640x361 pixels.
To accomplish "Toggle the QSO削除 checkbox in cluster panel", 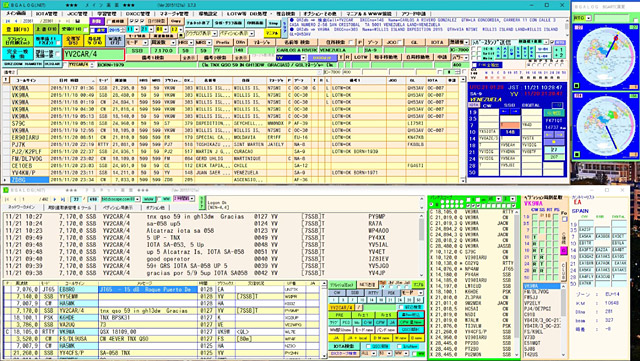I will (x=368, y=346).
